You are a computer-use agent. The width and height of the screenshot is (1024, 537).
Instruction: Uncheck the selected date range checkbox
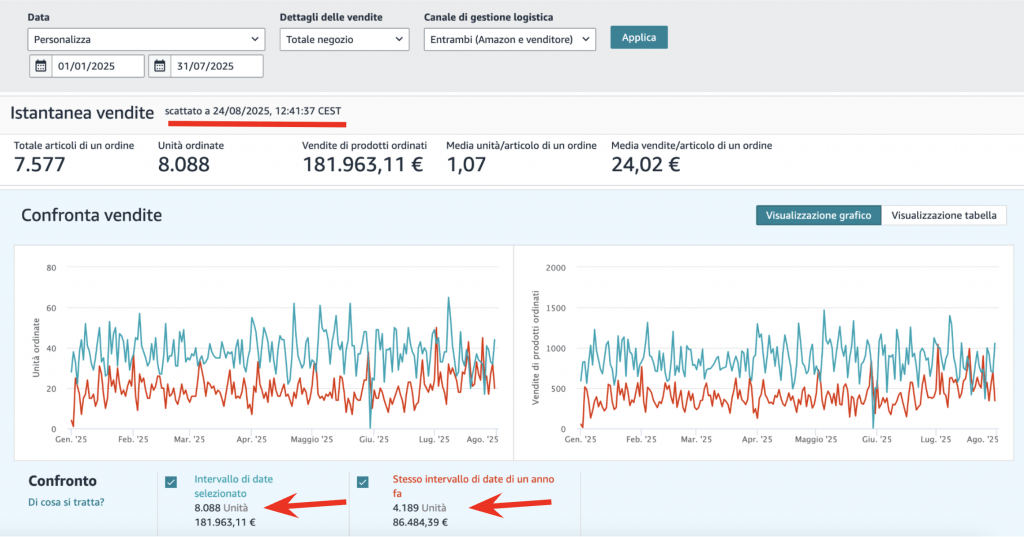click(171, 482)
